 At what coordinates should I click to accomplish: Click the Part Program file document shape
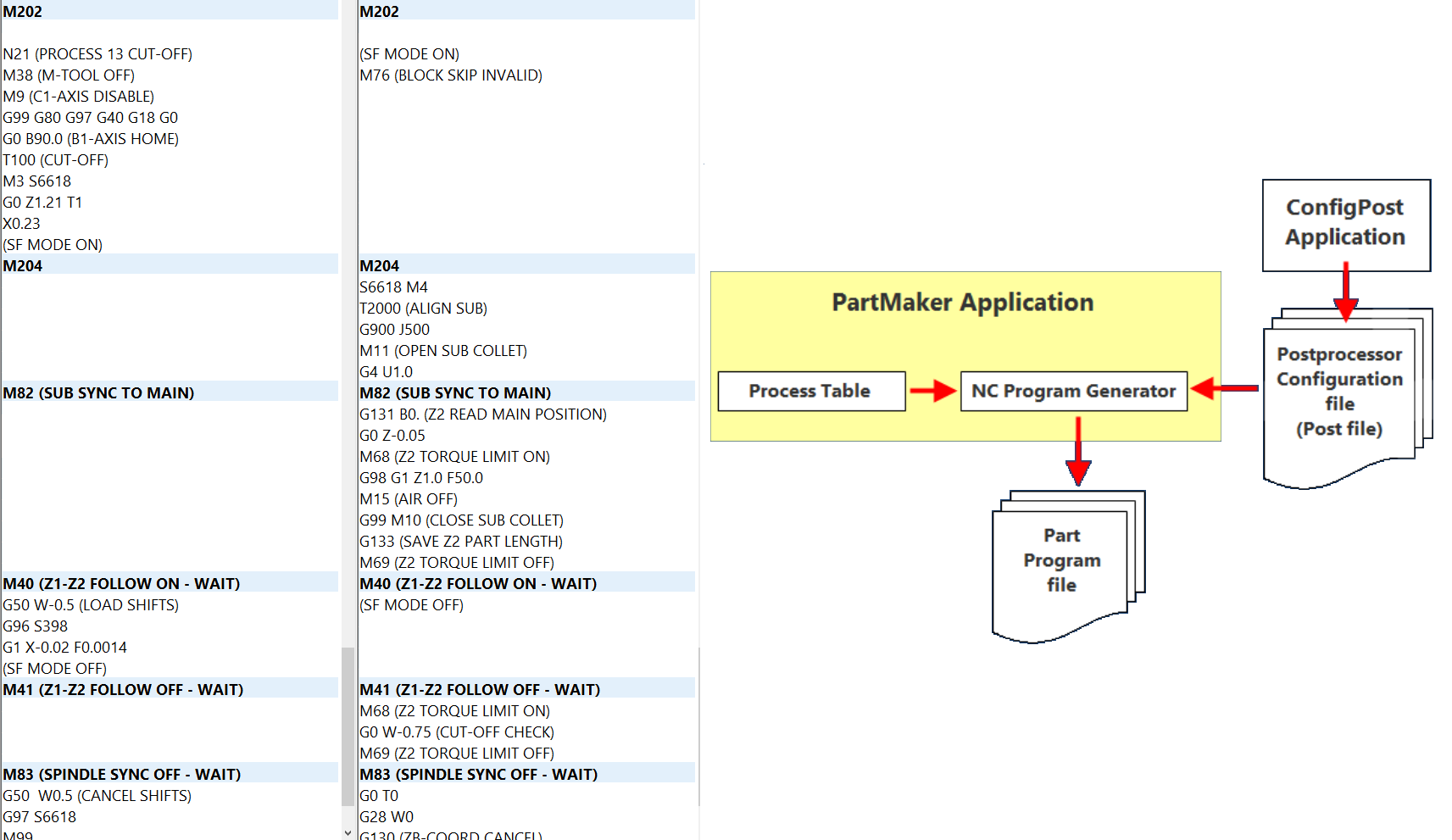pyautogui.click(x=1062, y=565)
